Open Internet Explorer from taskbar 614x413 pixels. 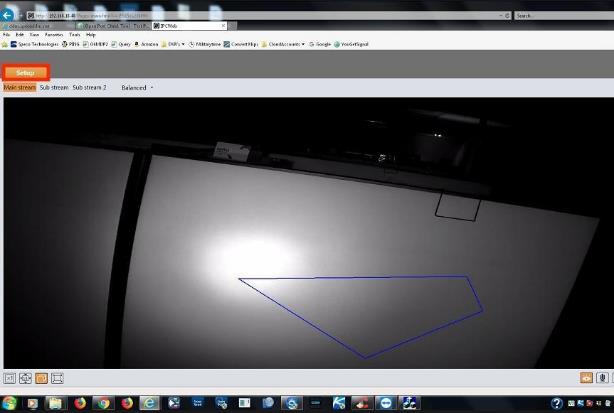coord(151,403)
